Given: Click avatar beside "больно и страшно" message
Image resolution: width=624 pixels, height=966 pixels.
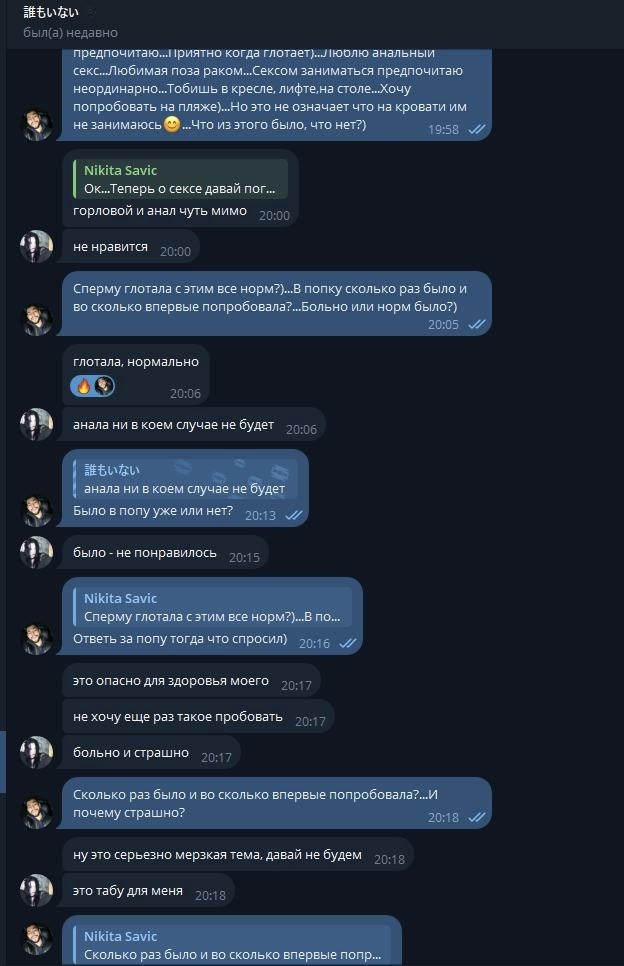Looking at the screenshot, I should point(37,753).
